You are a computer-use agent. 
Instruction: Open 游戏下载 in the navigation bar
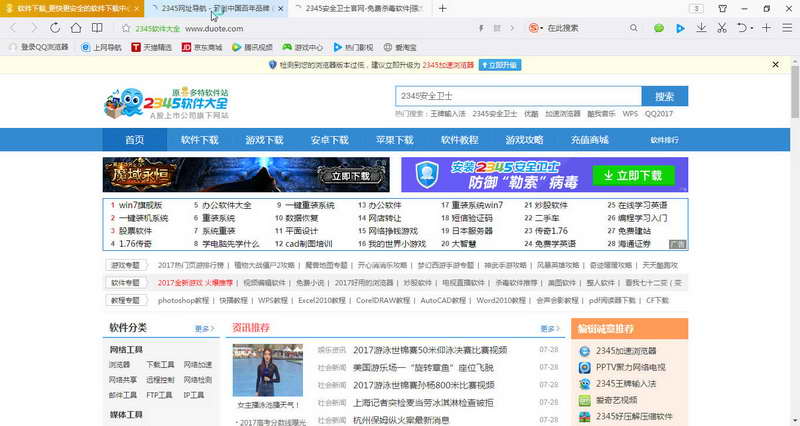(x=264, y=140)
